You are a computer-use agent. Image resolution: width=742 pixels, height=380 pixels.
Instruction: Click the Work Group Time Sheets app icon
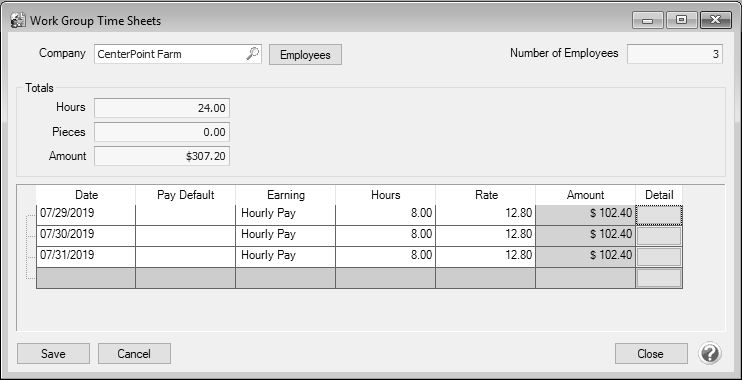pos(18,20)
